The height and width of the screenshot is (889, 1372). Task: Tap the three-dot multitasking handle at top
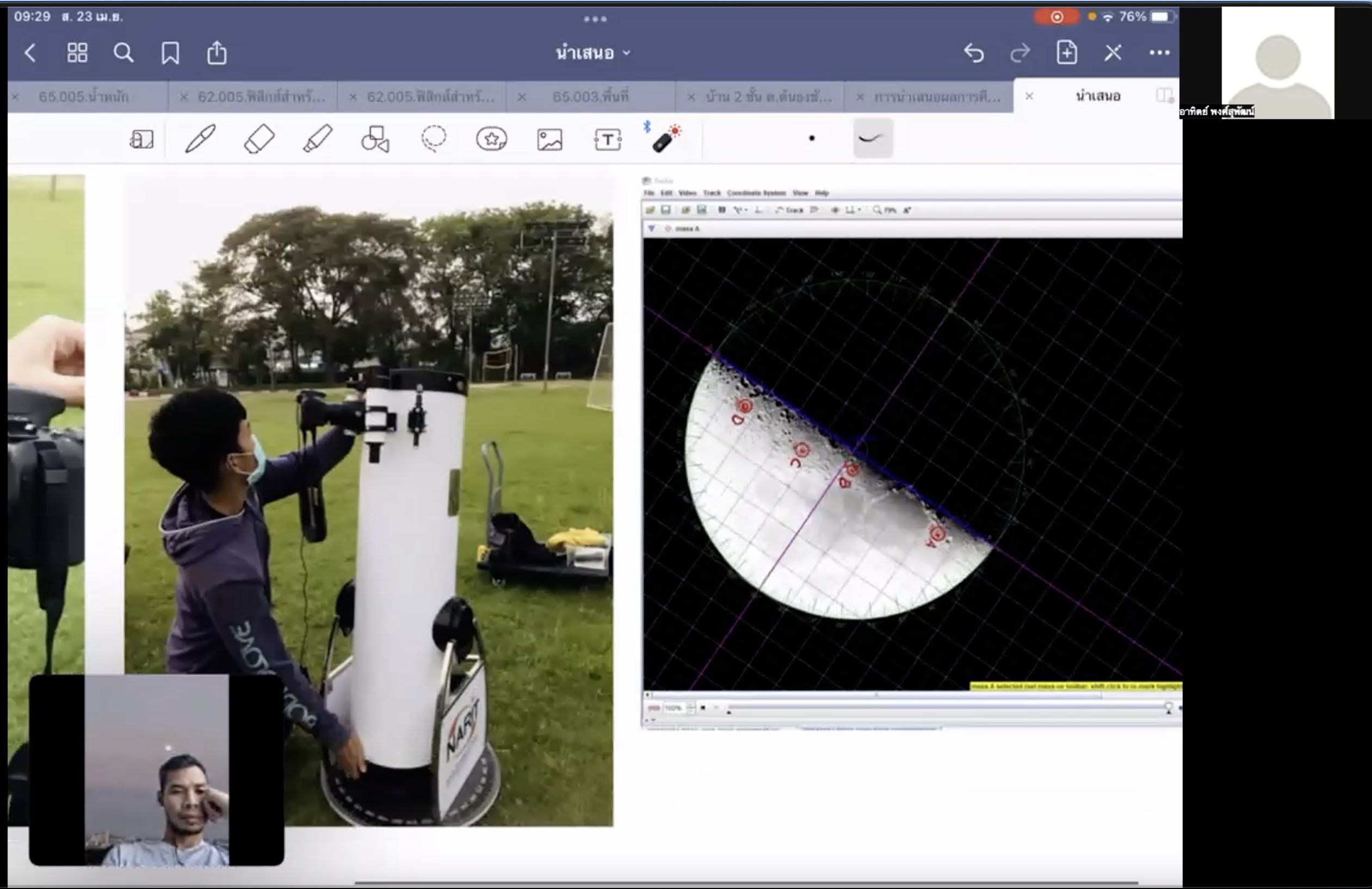[x=595, y=18]
